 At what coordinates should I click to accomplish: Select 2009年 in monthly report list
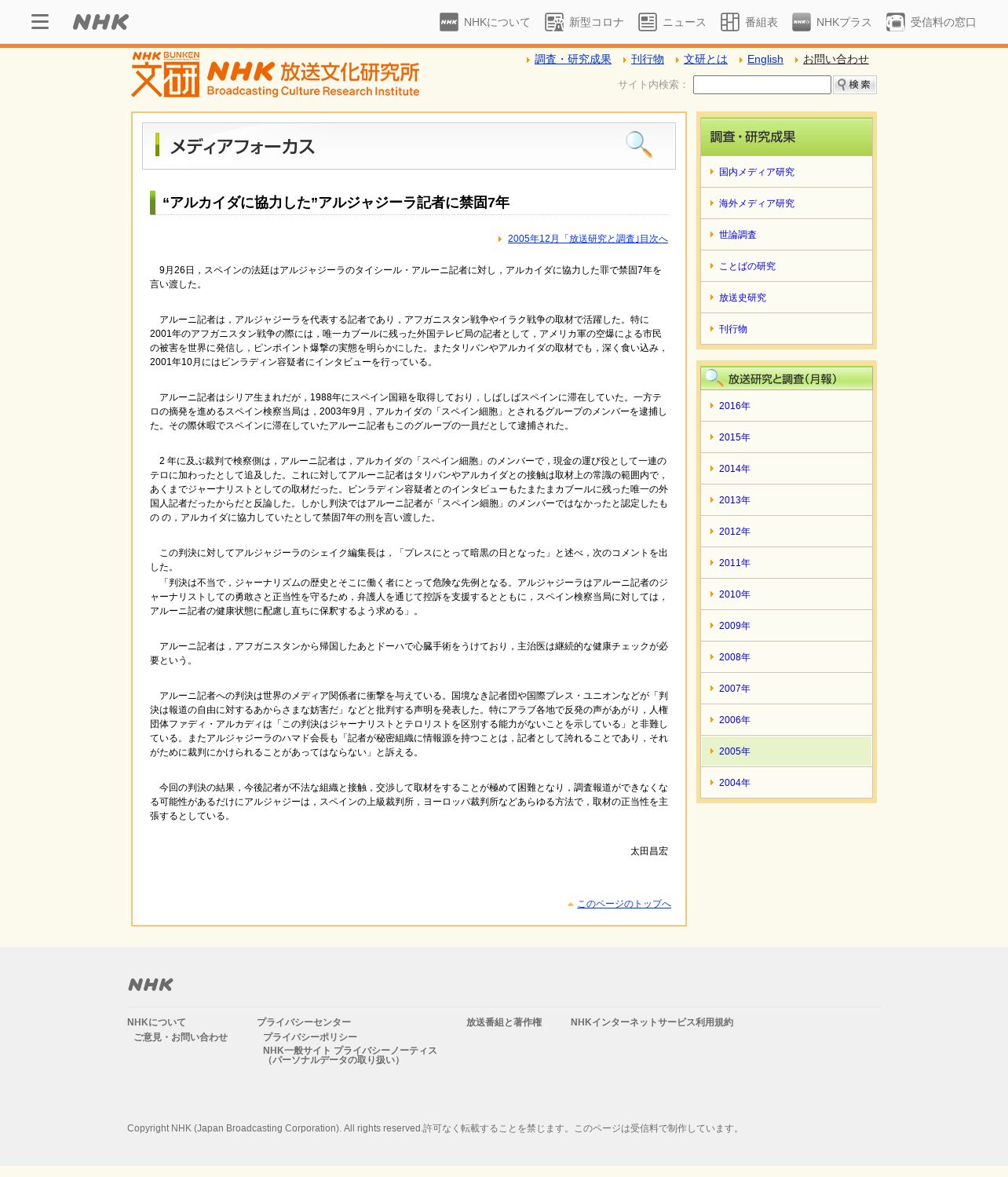point(787,626)
